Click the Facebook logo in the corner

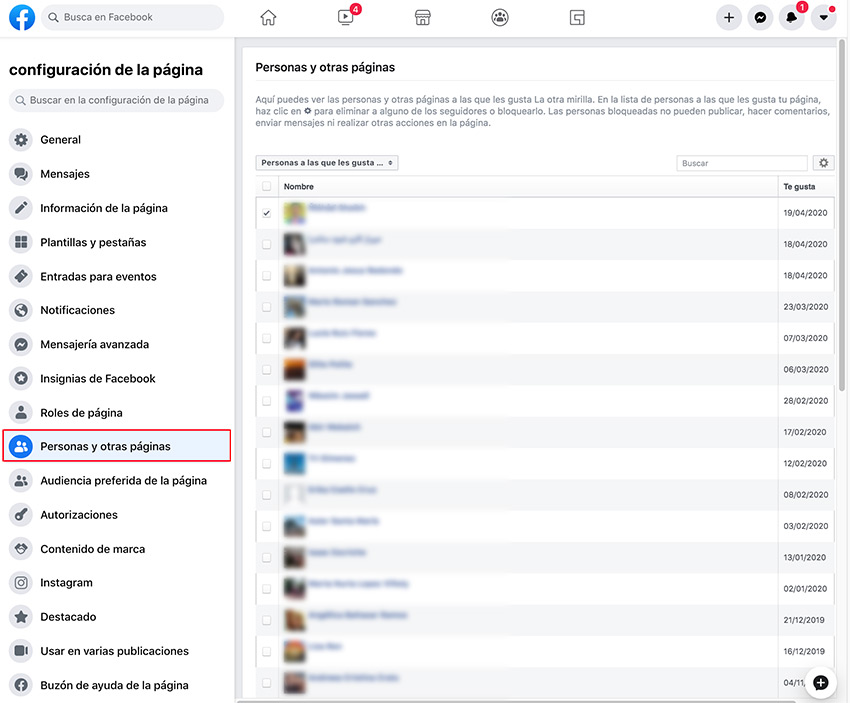(21, 17)
